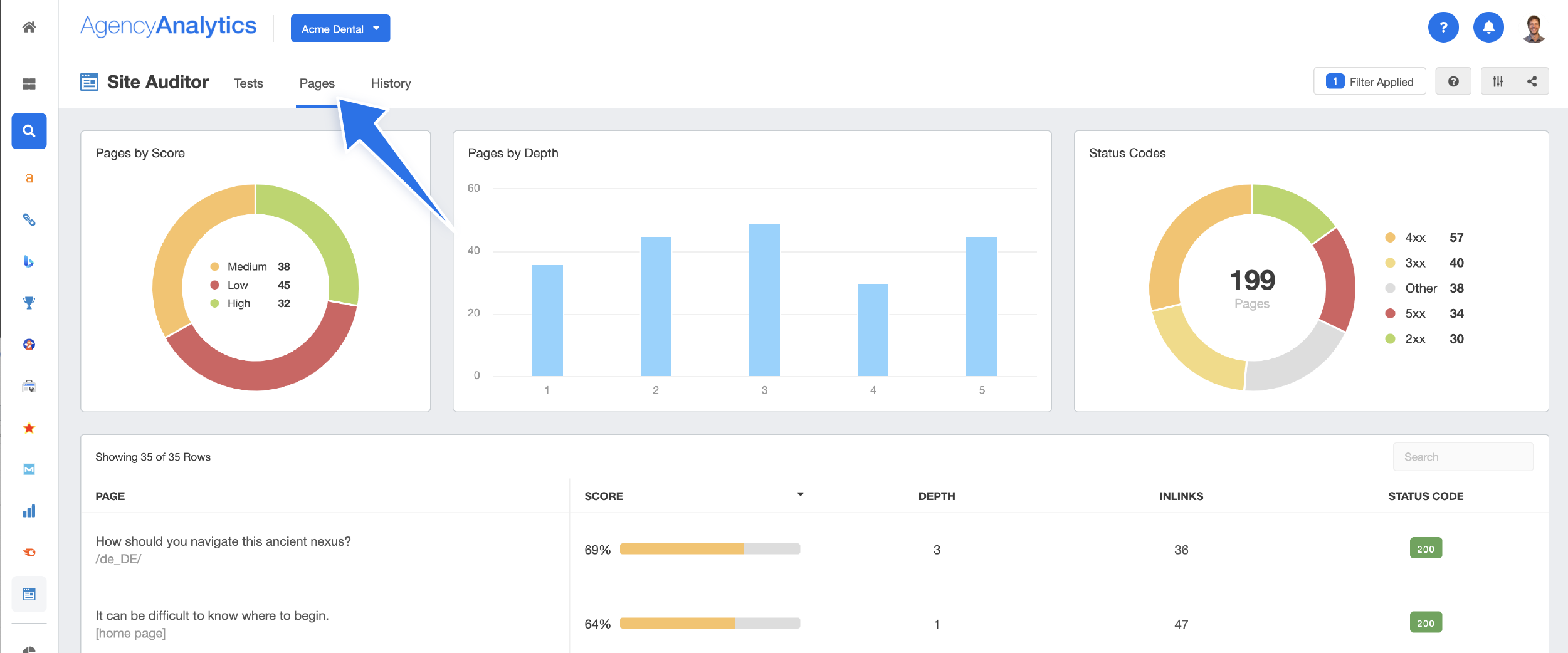Click the Filter Applied button

coord(1370,81)
